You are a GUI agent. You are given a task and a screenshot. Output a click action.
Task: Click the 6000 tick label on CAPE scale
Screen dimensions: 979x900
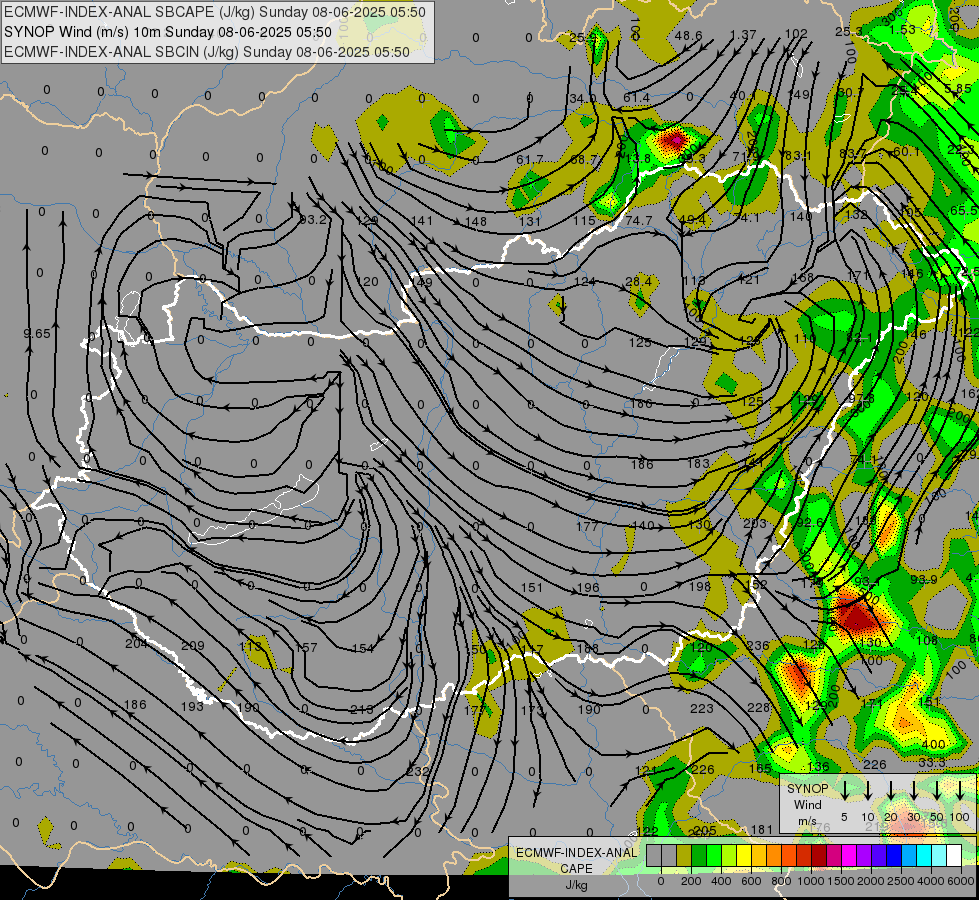pyautogui.click(x=961, y=881)
